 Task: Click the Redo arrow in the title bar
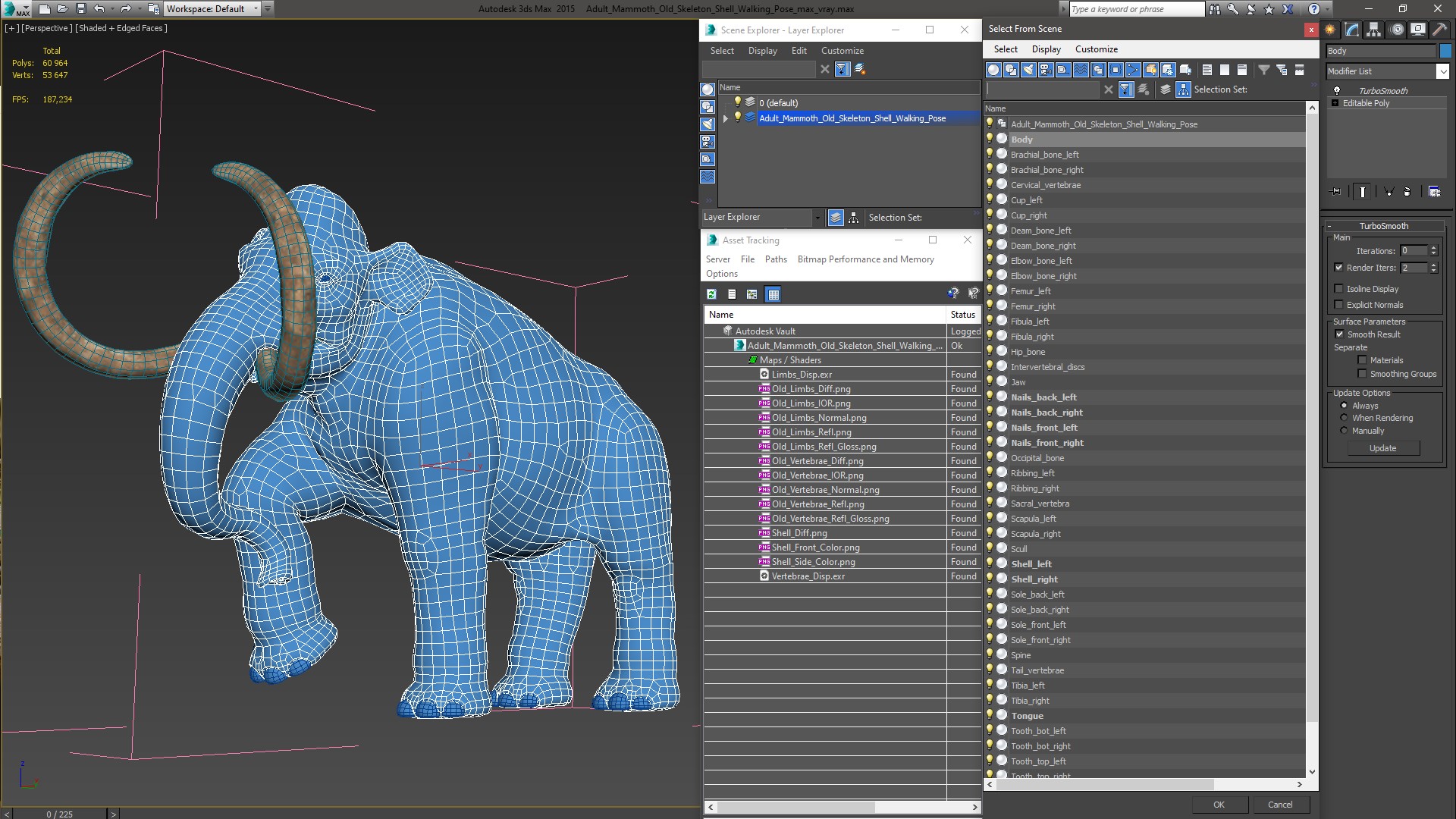point(126,9)
